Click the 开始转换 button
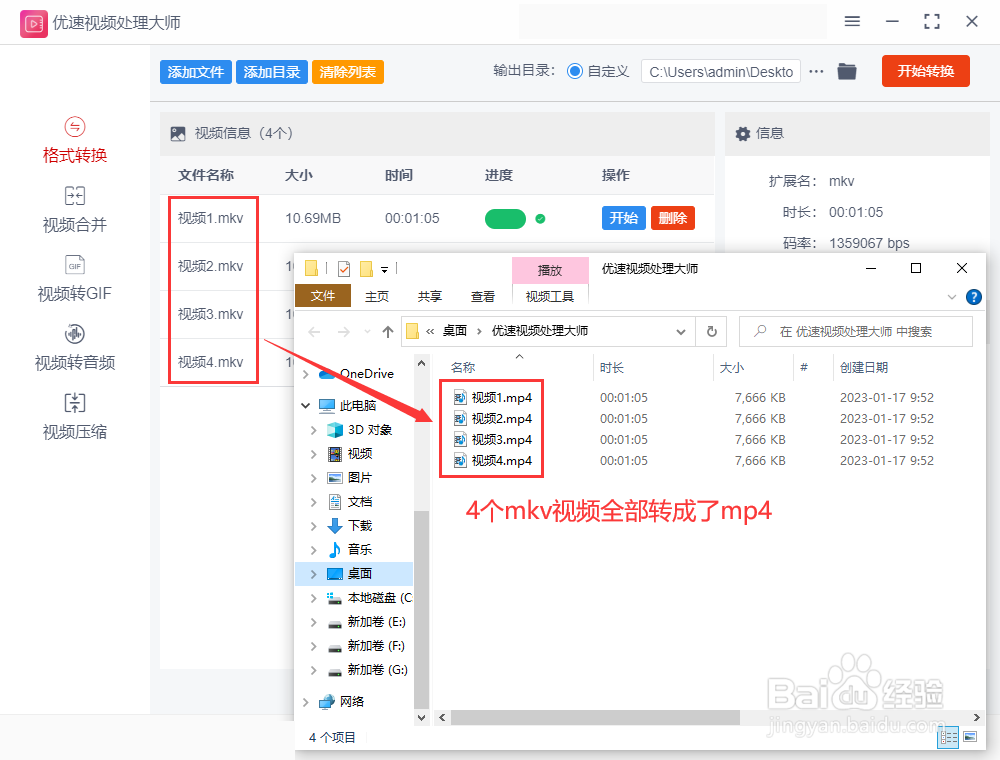Viewport: 1000px width, 760px height. (925, 71)
